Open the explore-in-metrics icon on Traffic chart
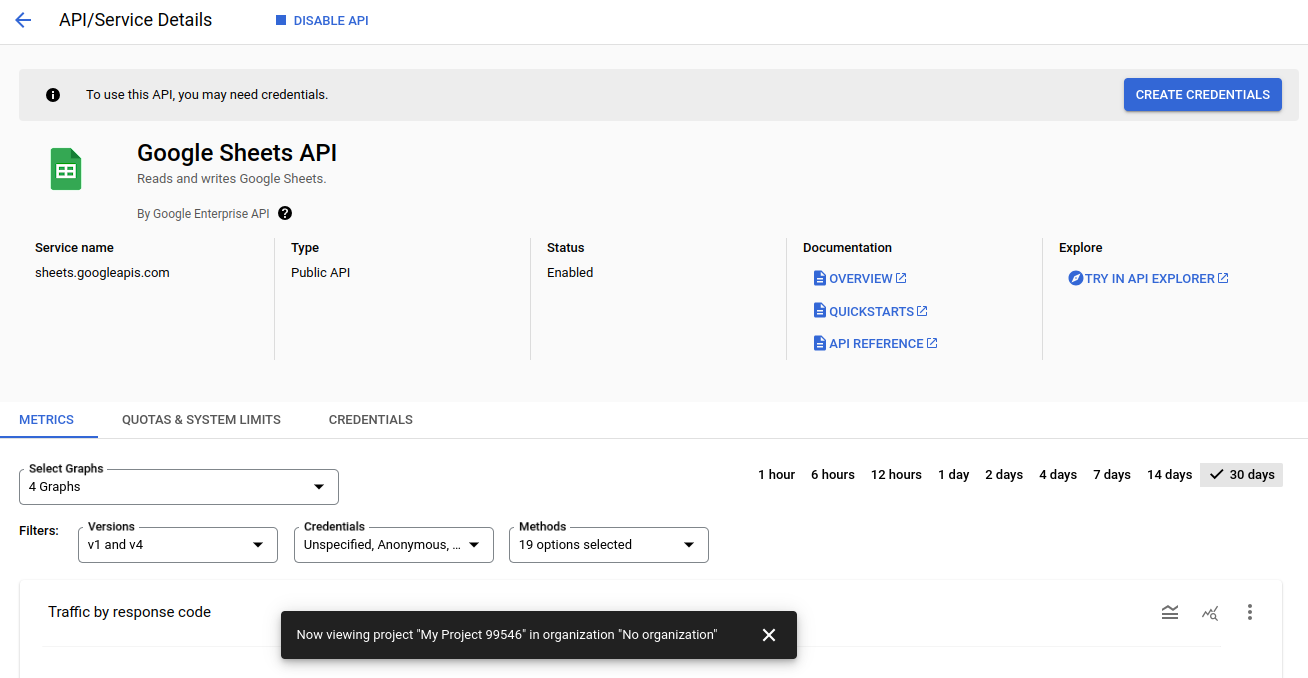This screenshot has width=1308, height=678. [x=1210, y=612]
